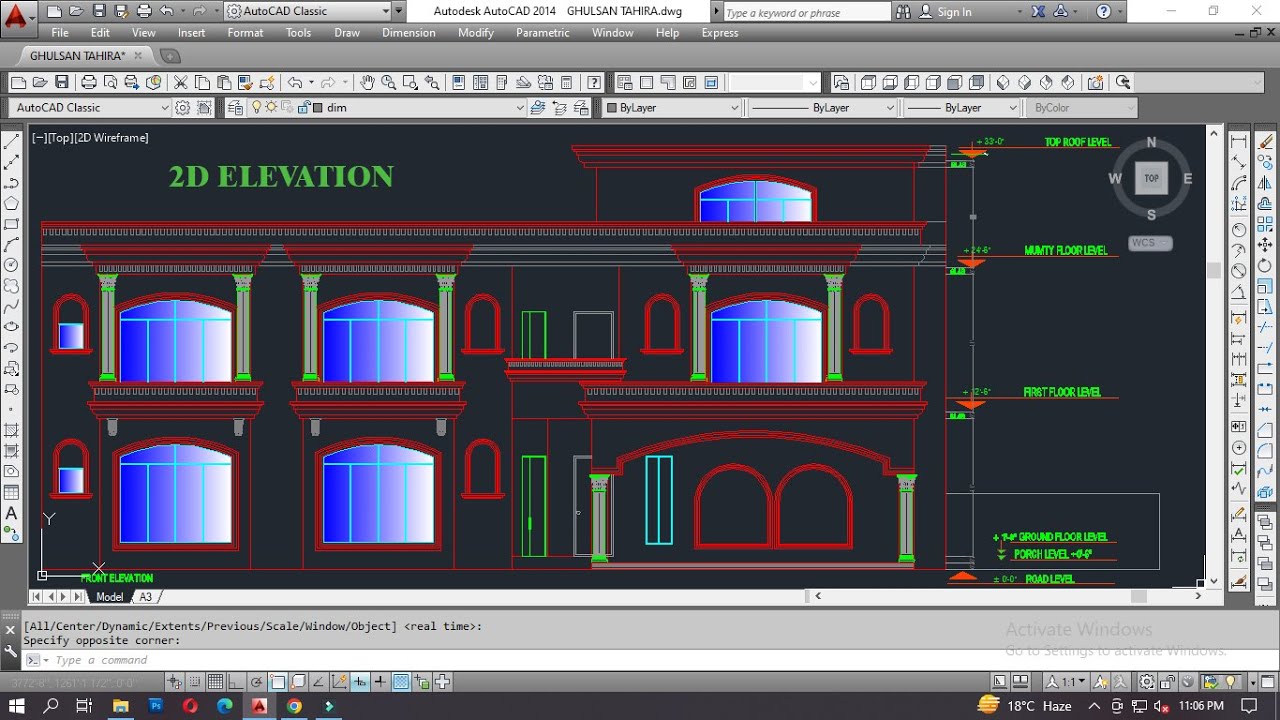Click the Zoom Previous icon
The image size is (1280, 720).
click(x=432, y=82)
